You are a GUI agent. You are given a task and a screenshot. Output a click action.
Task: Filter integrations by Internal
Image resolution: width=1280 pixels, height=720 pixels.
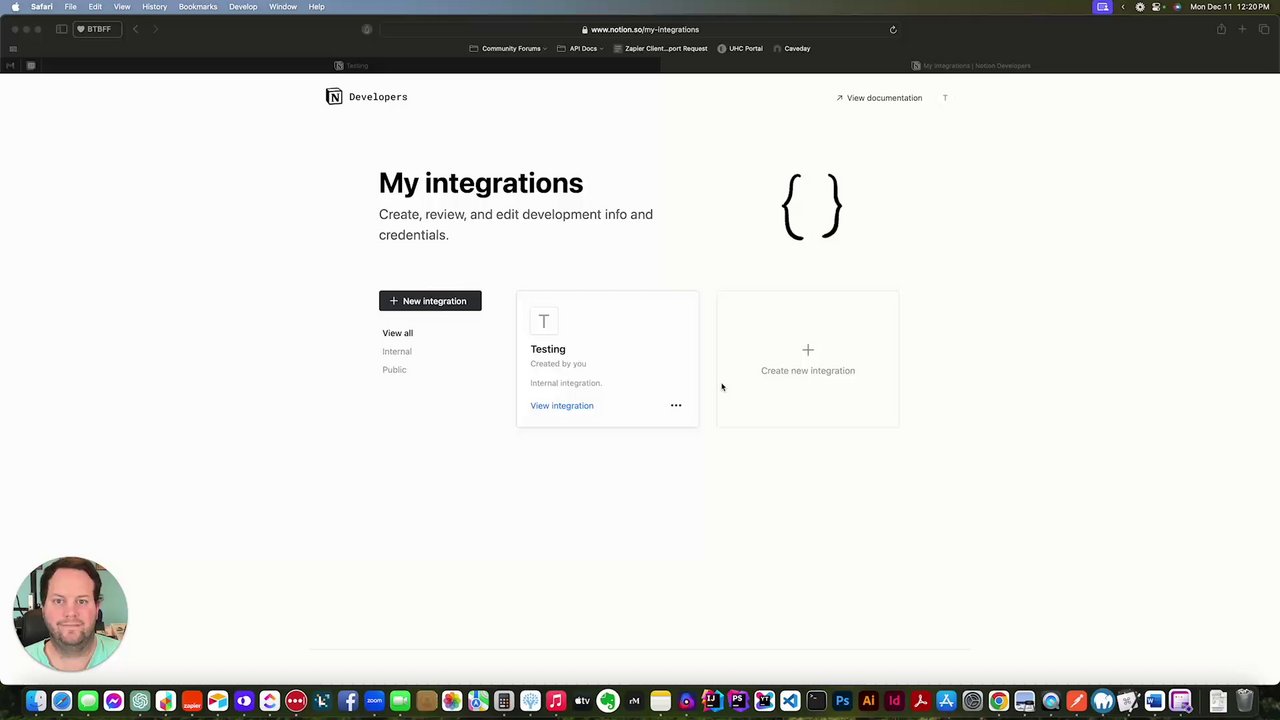click(397, 351)
